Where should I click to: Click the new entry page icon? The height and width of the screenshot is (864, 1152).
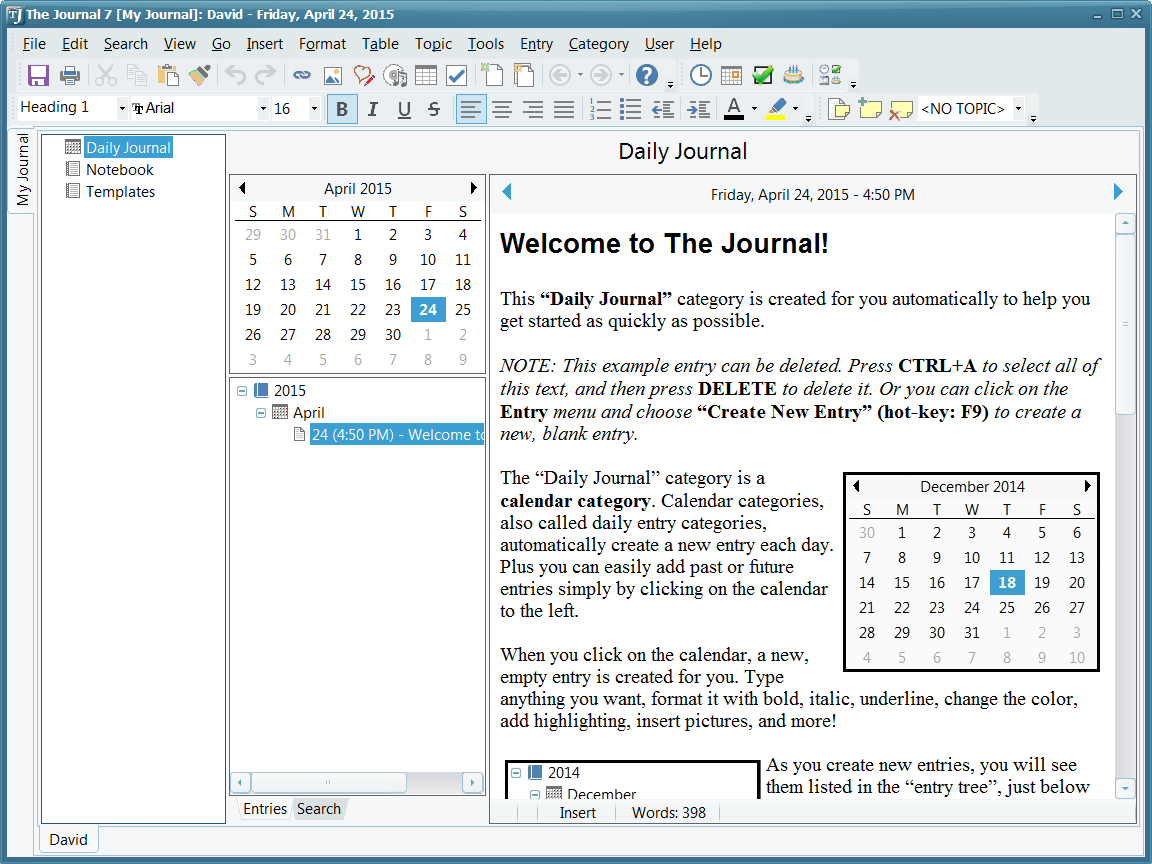[492, 75]
